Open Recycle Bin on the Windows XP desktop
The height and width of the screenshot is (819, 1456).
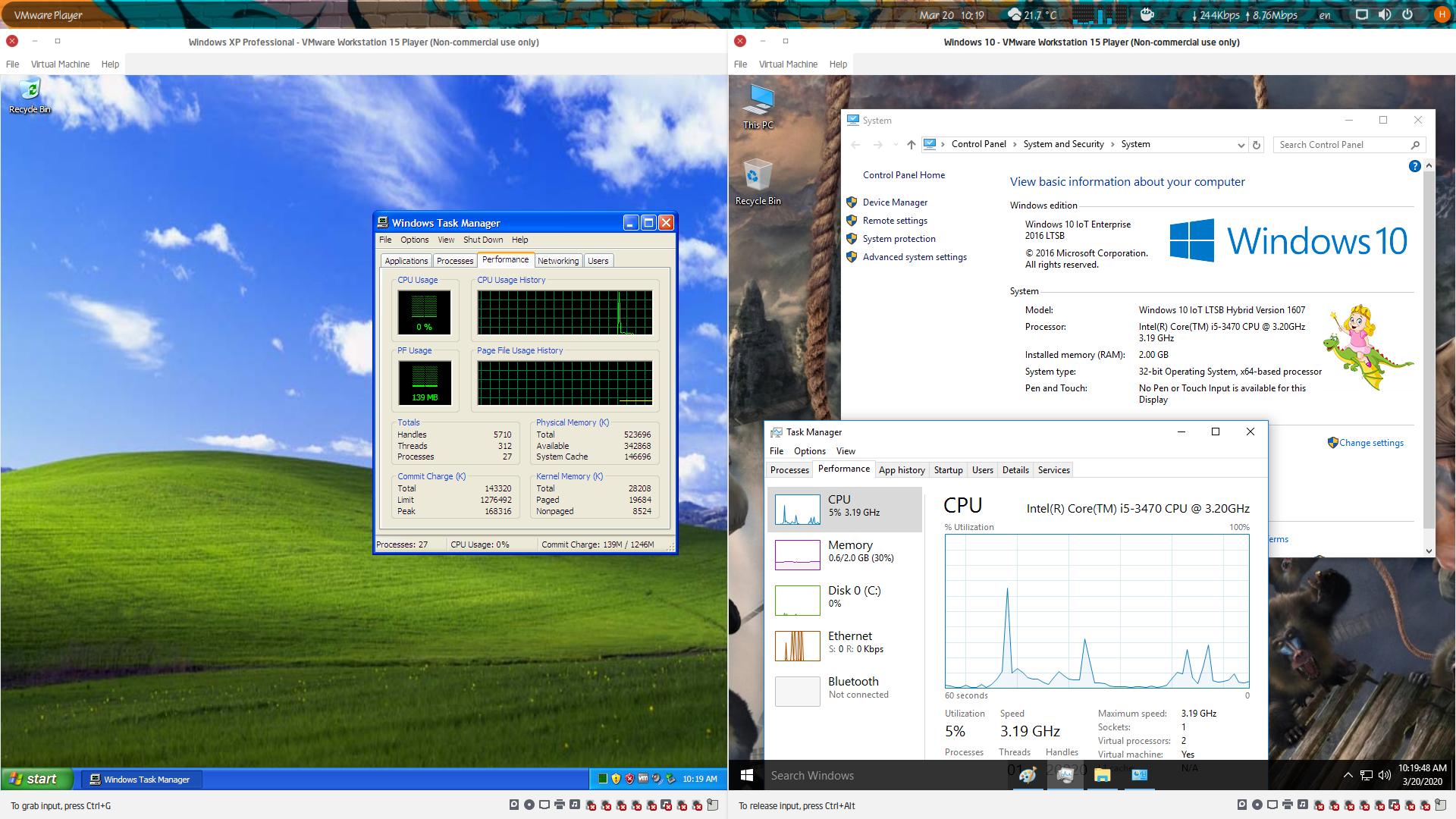coord(30,96)
